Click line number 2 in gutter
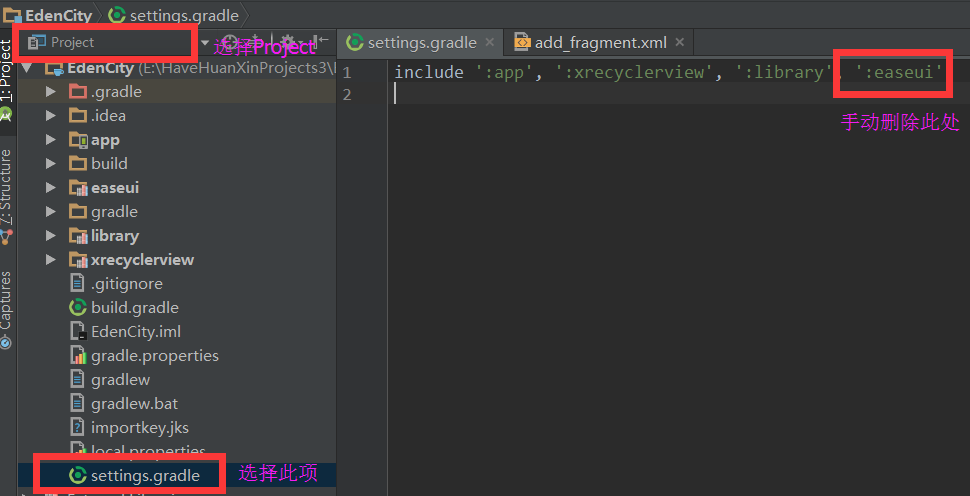Screen dimensions: 970x496 tap(346, 95)
